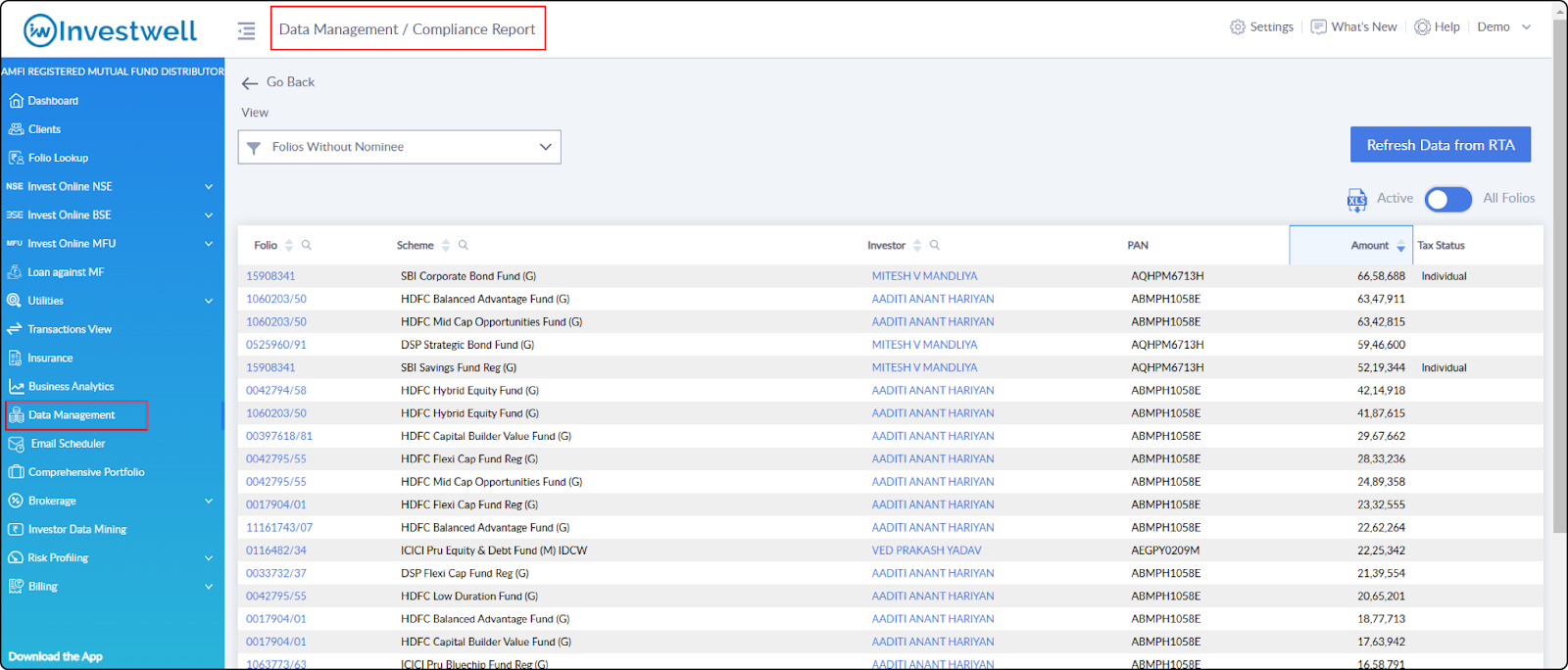This screenshot has height=670, width=1568.
Task: Open Folio Lookup from sidebar
Action: pyautogui.click(x=58, y=158)
